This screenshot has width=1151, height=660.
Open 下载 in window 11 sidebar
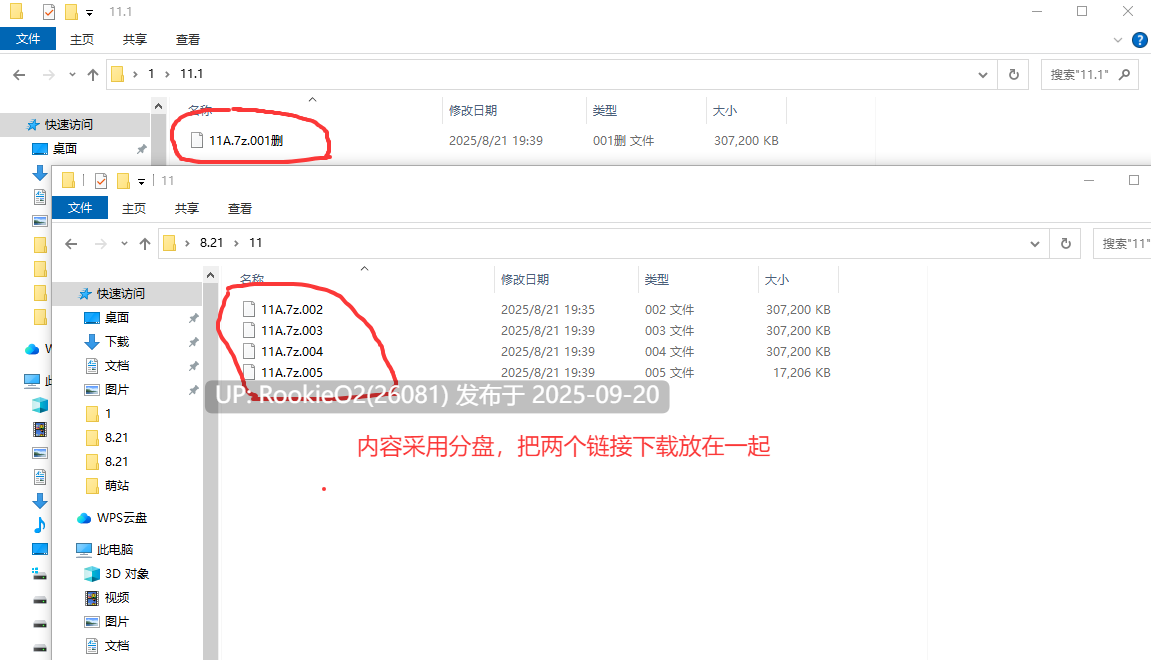coord(117,341)
